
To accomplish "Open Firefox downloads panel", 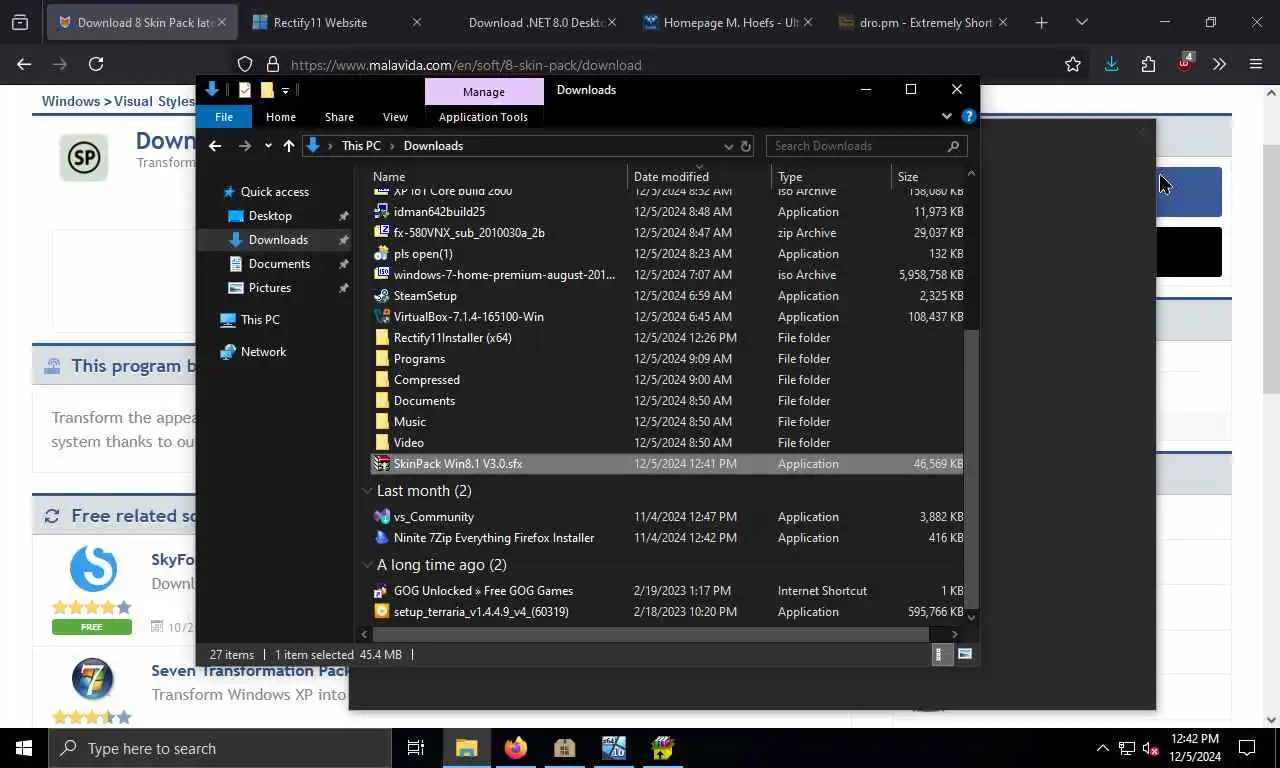I will coord(1111,64).
